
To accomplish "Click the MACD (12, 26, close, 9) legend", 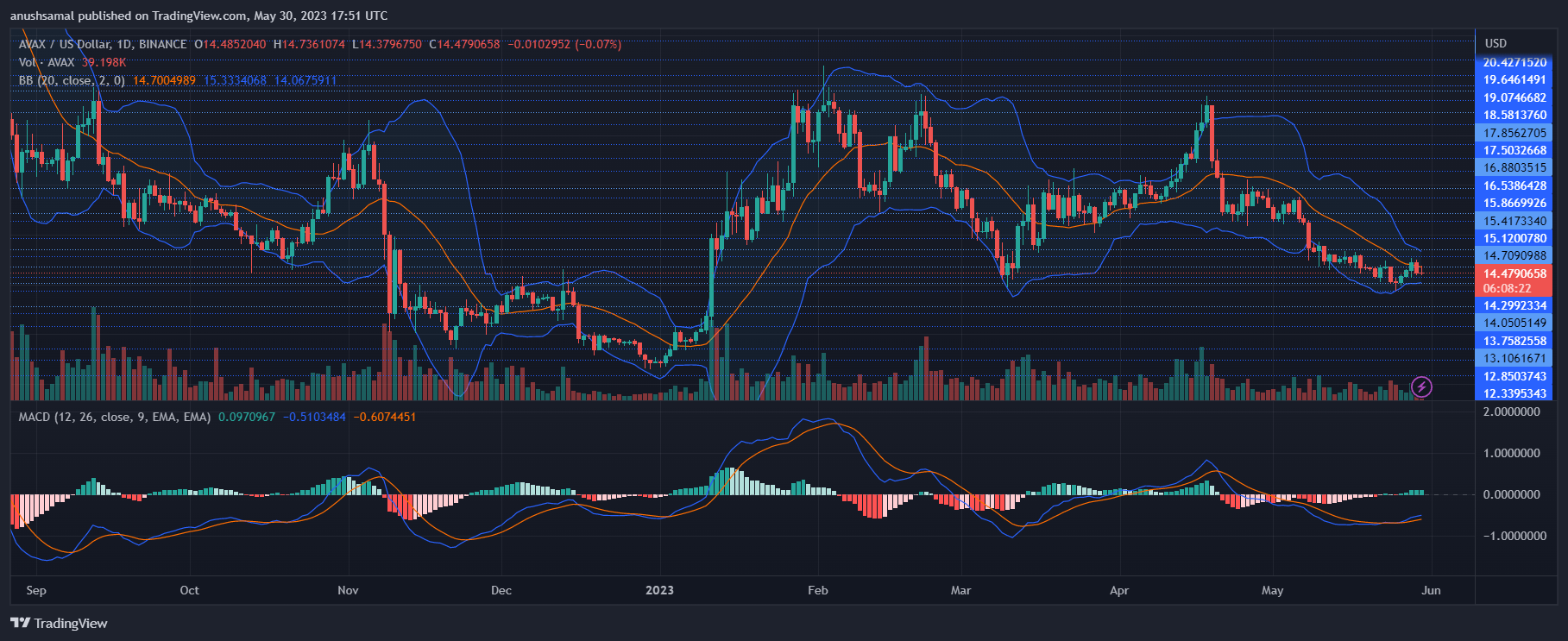I will tap(114, 417).
